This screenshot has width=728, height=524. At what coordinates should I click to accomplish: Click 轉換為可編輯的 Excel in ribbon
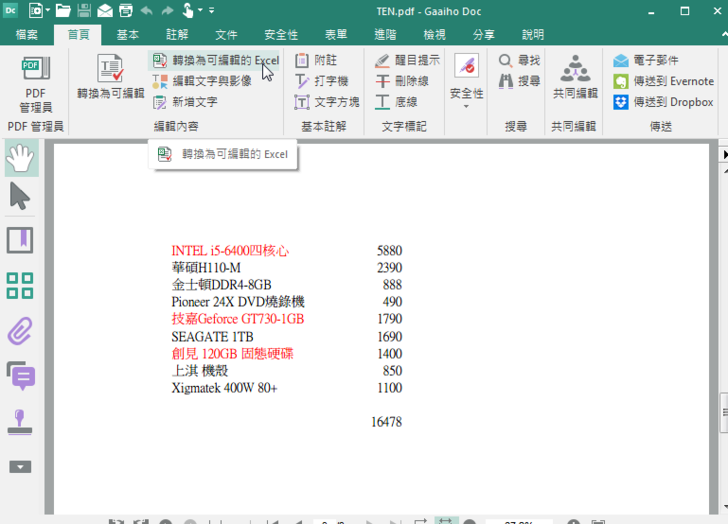pyautogui.click(x=216, y=61)
